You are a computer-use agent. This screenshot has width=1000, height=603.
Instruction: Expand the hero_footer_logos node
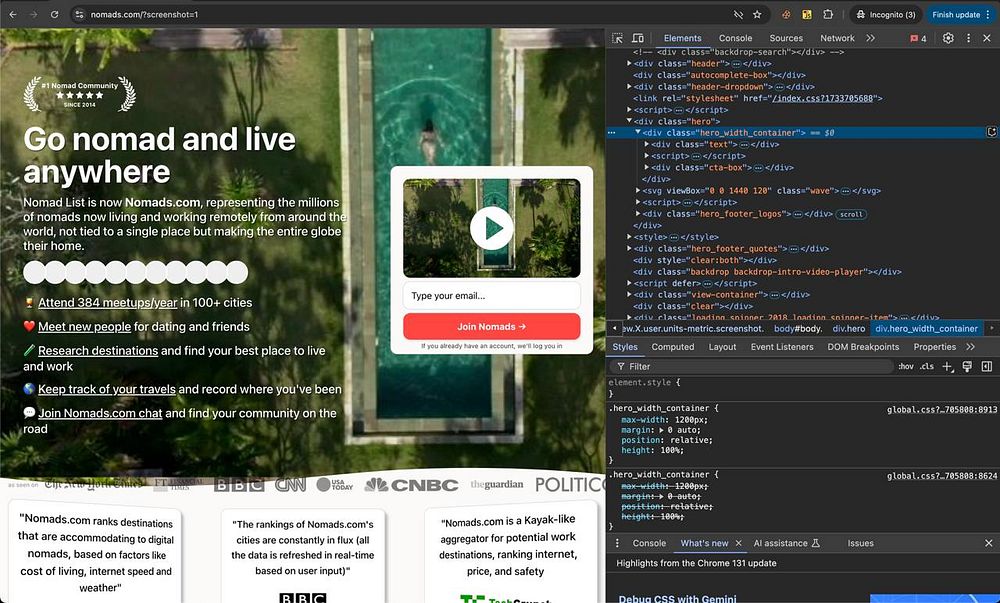[638, 214]
